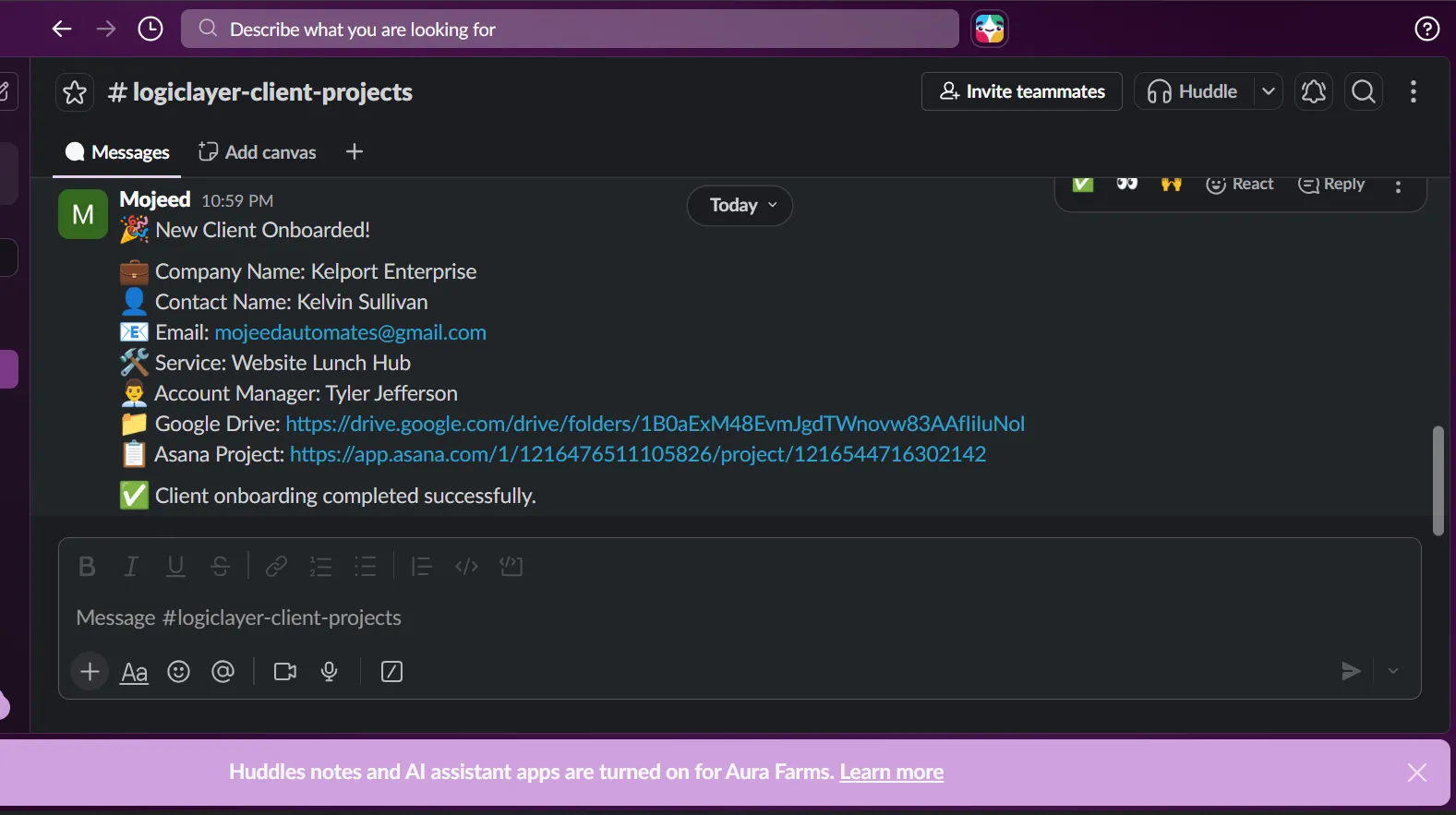Dismiss the Huddles notes banner
This screenshot has height=815, width=1456.
(x=1416, y=773)
